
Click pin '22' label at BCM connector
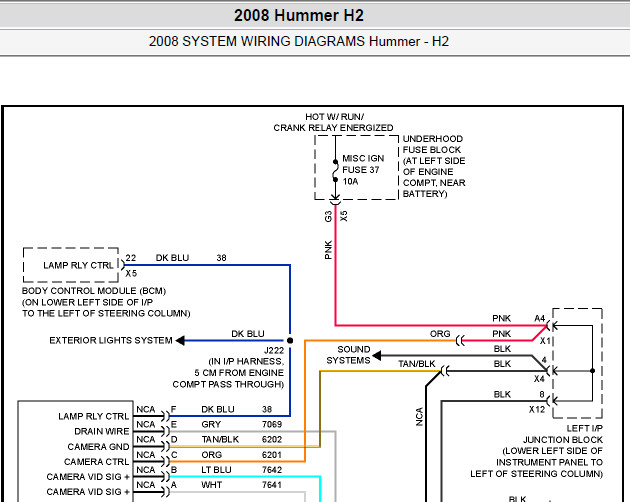131,258
